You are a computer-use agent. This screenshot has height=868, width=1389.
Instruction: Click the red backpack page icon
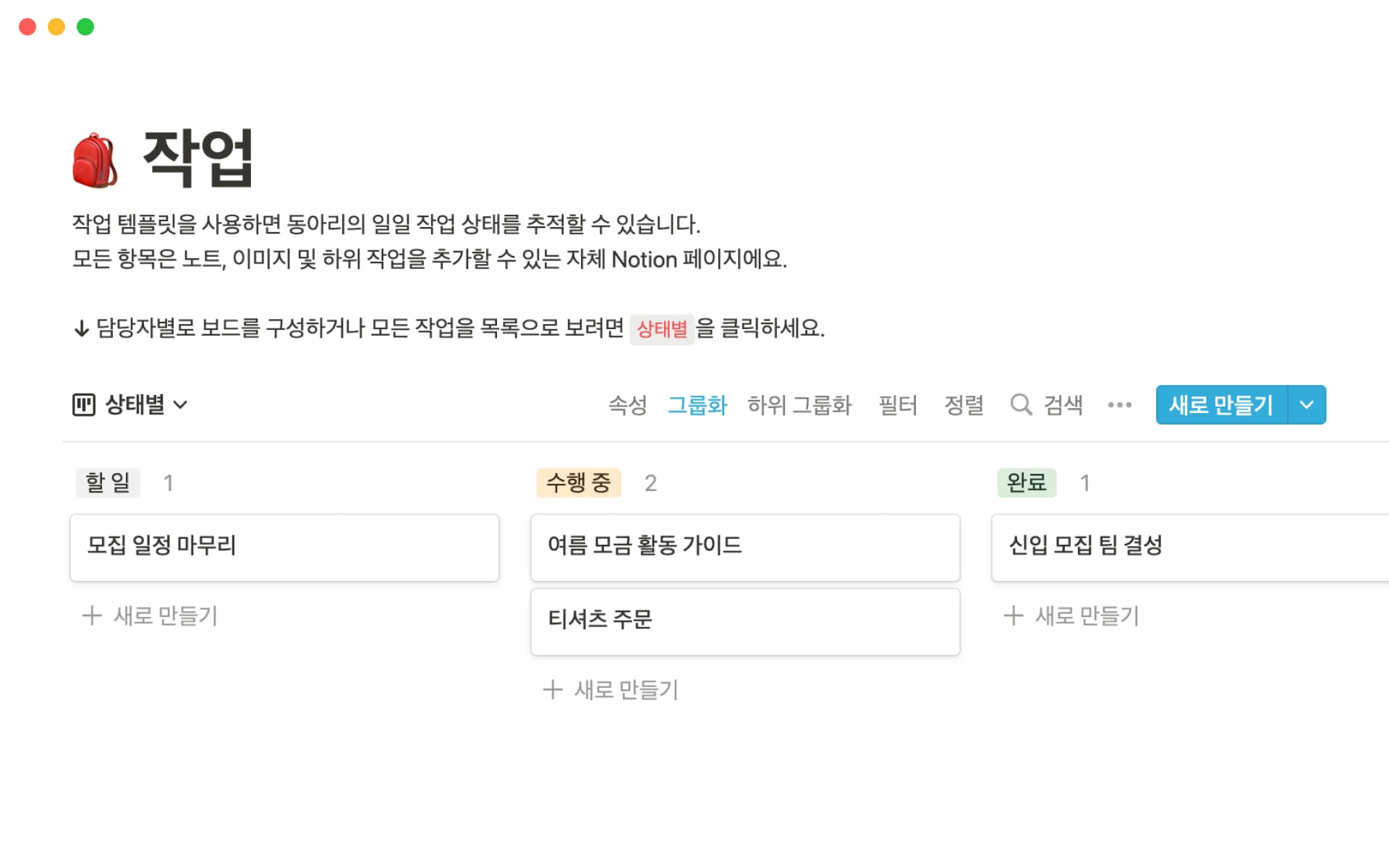95,161
